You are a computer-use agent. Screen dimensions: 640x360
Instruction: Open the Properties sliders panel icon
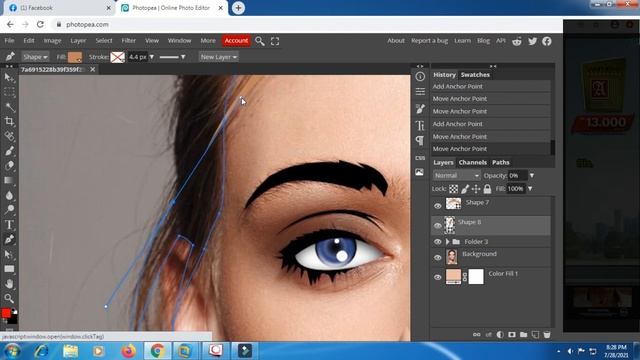[420, 91]
